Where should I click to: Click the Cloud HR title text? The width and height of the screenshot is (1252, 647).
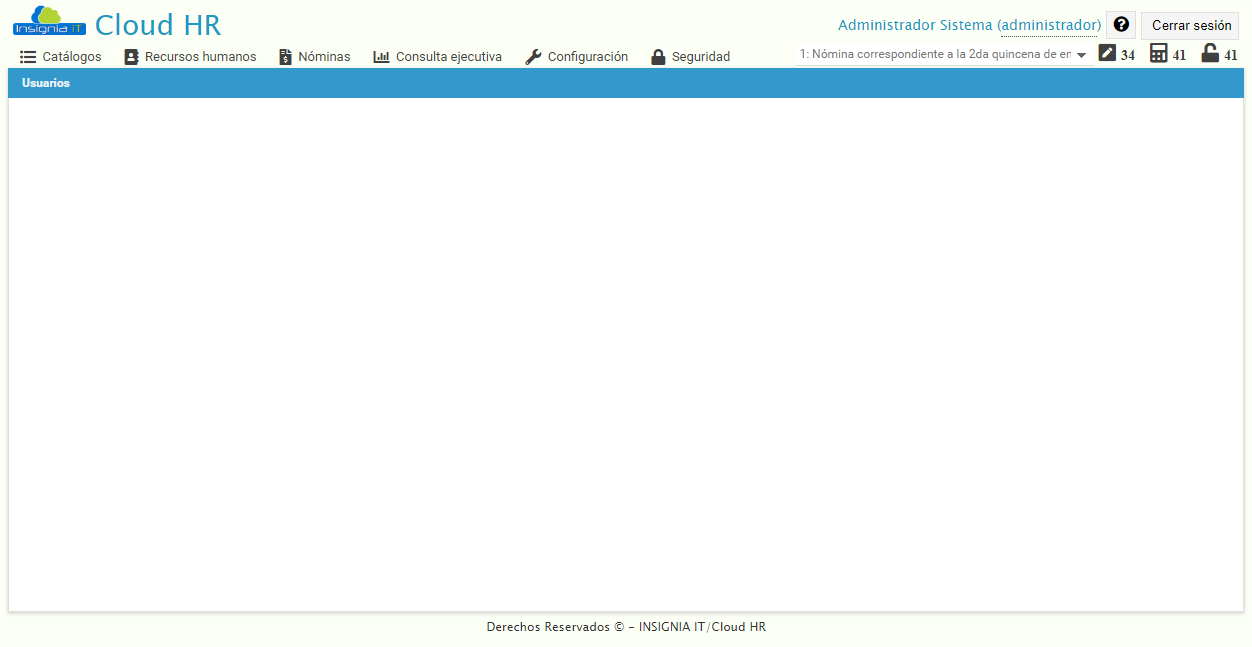coord(157,23)
